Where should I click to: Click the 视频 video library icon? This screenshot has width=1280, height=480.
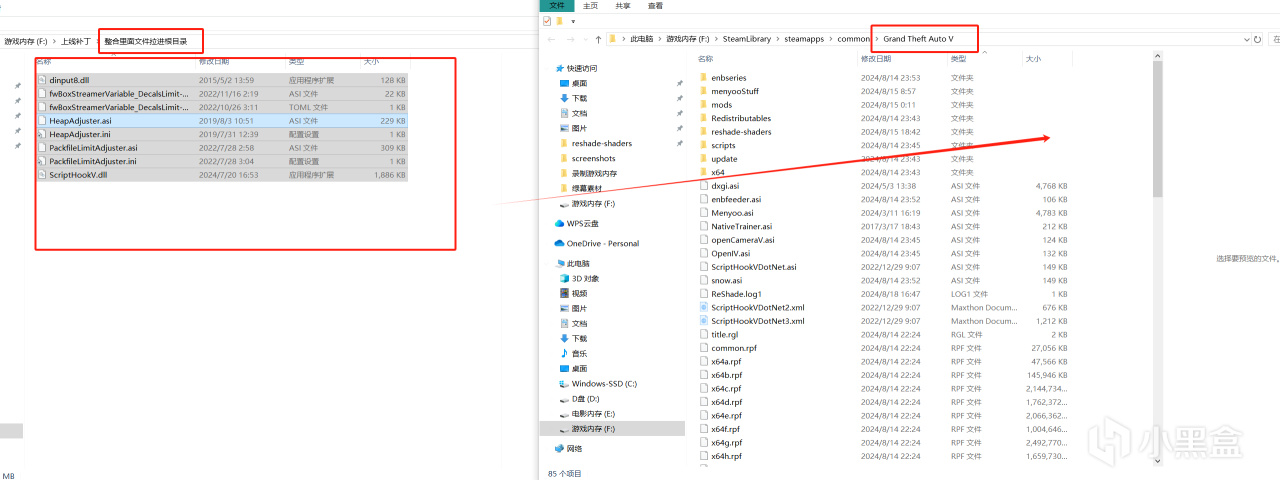tap(565, 293)
